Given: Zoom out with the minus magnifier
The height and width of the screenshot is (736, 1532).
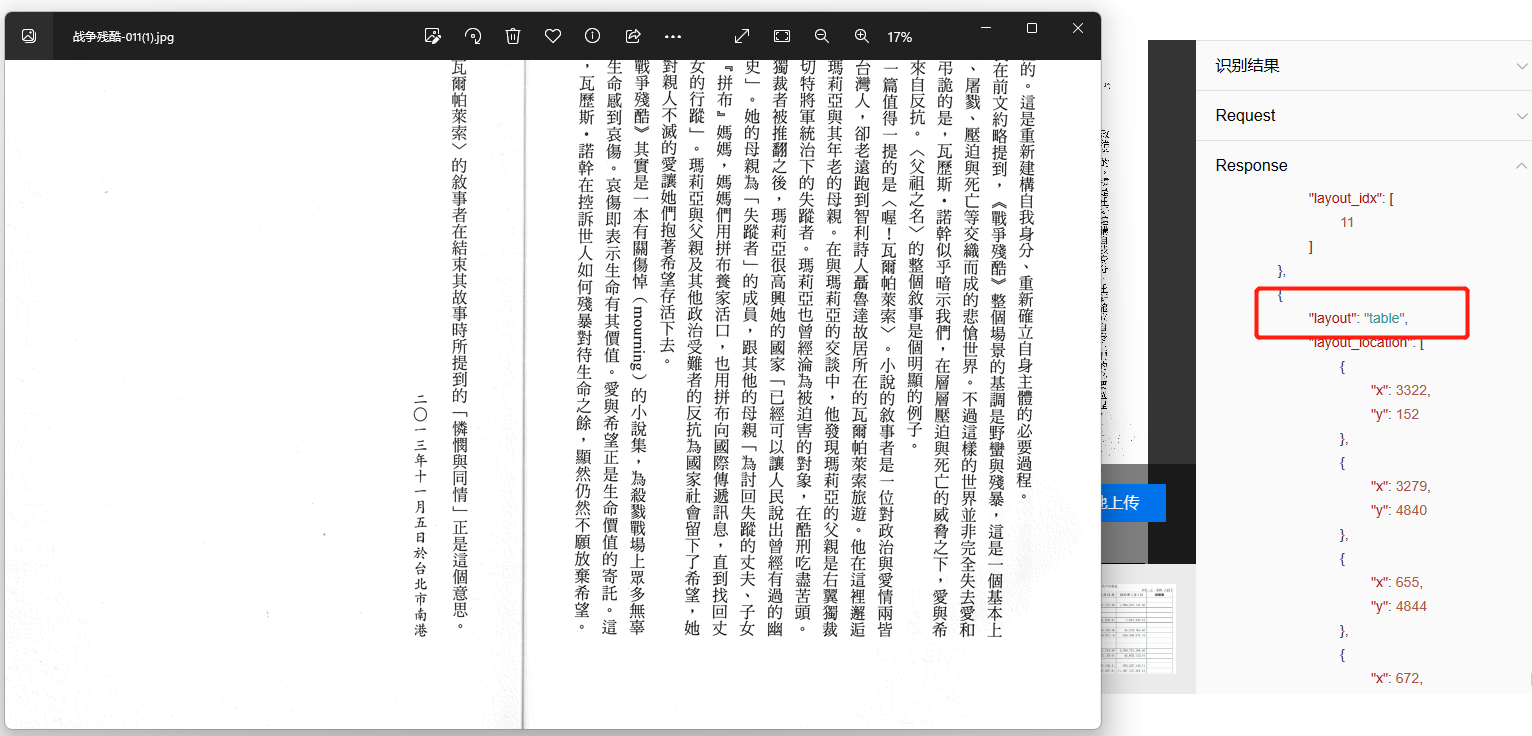Looking at the screenshot, I should (x=822, y=36).
